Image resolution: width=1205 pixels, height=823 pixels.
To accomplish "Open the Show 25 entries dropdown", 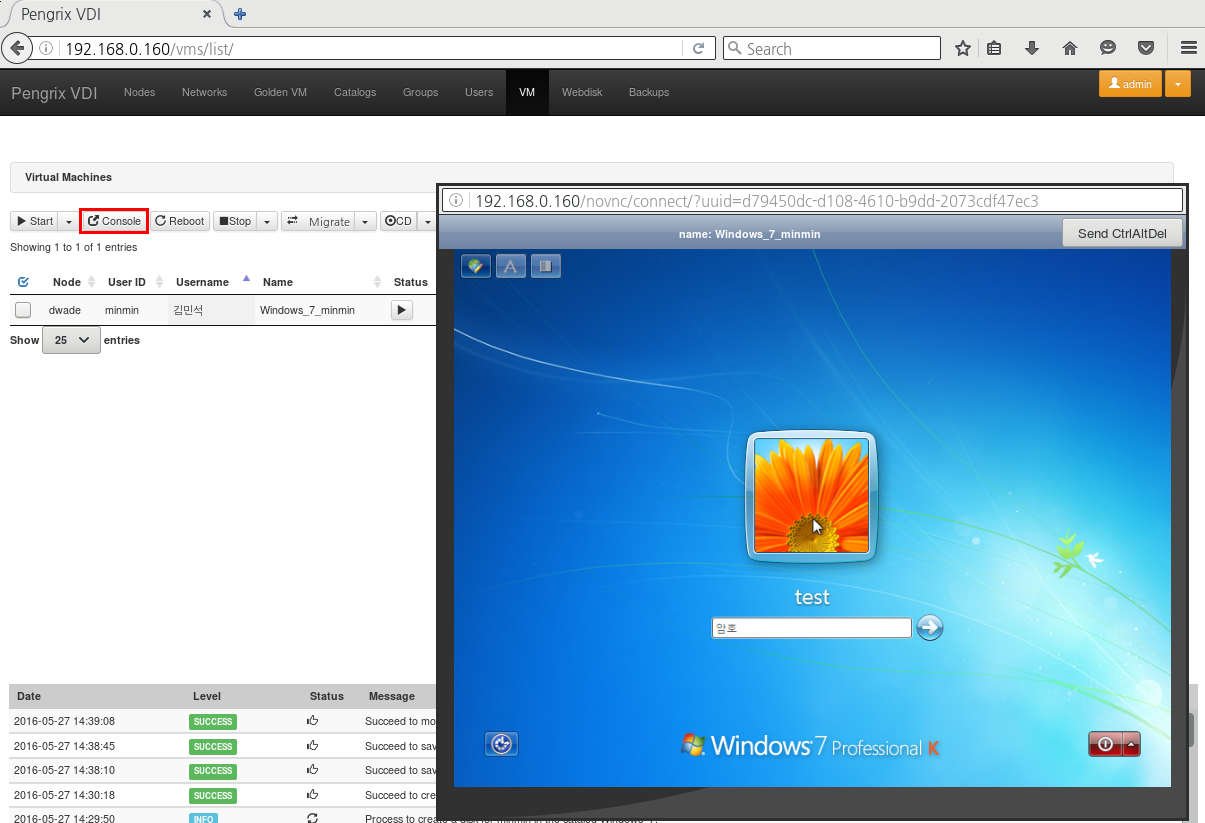I will [71, 340].
